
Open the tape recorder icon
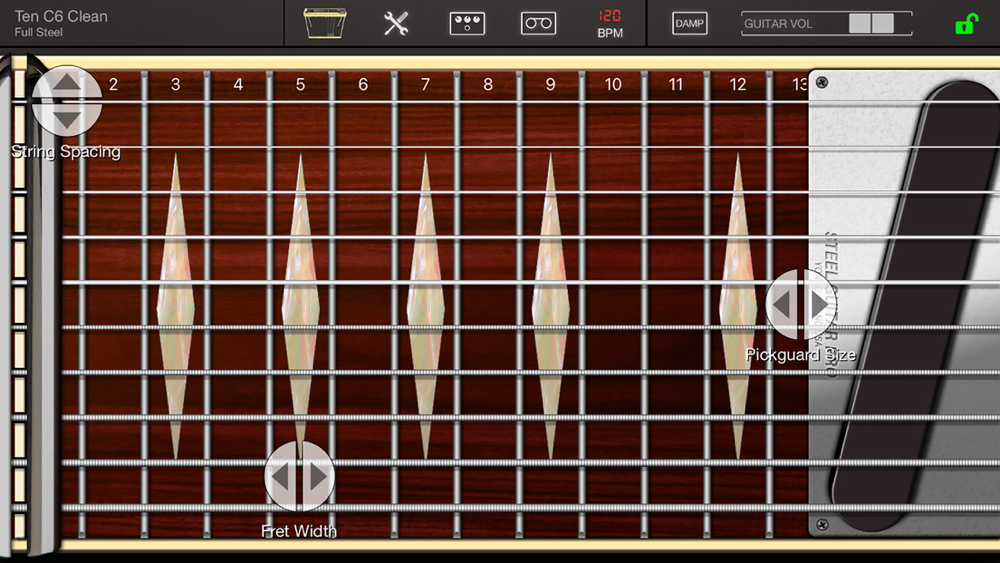pyautogui.click(x=538, y=24)
